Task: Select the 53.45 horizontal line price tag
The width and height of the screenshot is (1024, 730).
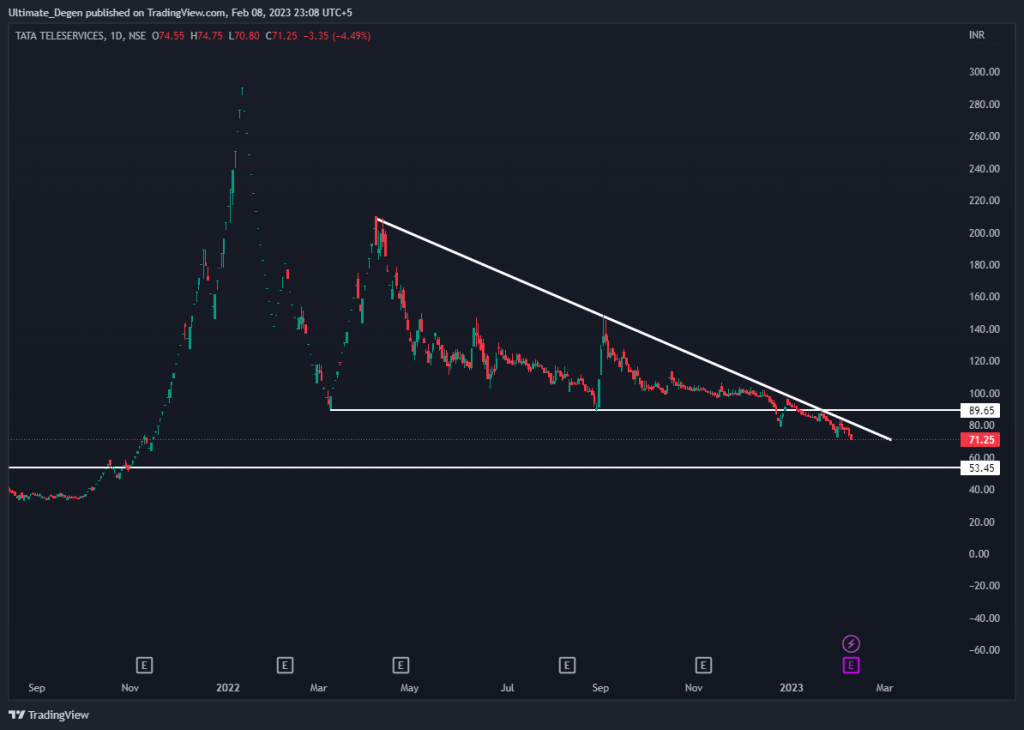Action: [981, 468]
